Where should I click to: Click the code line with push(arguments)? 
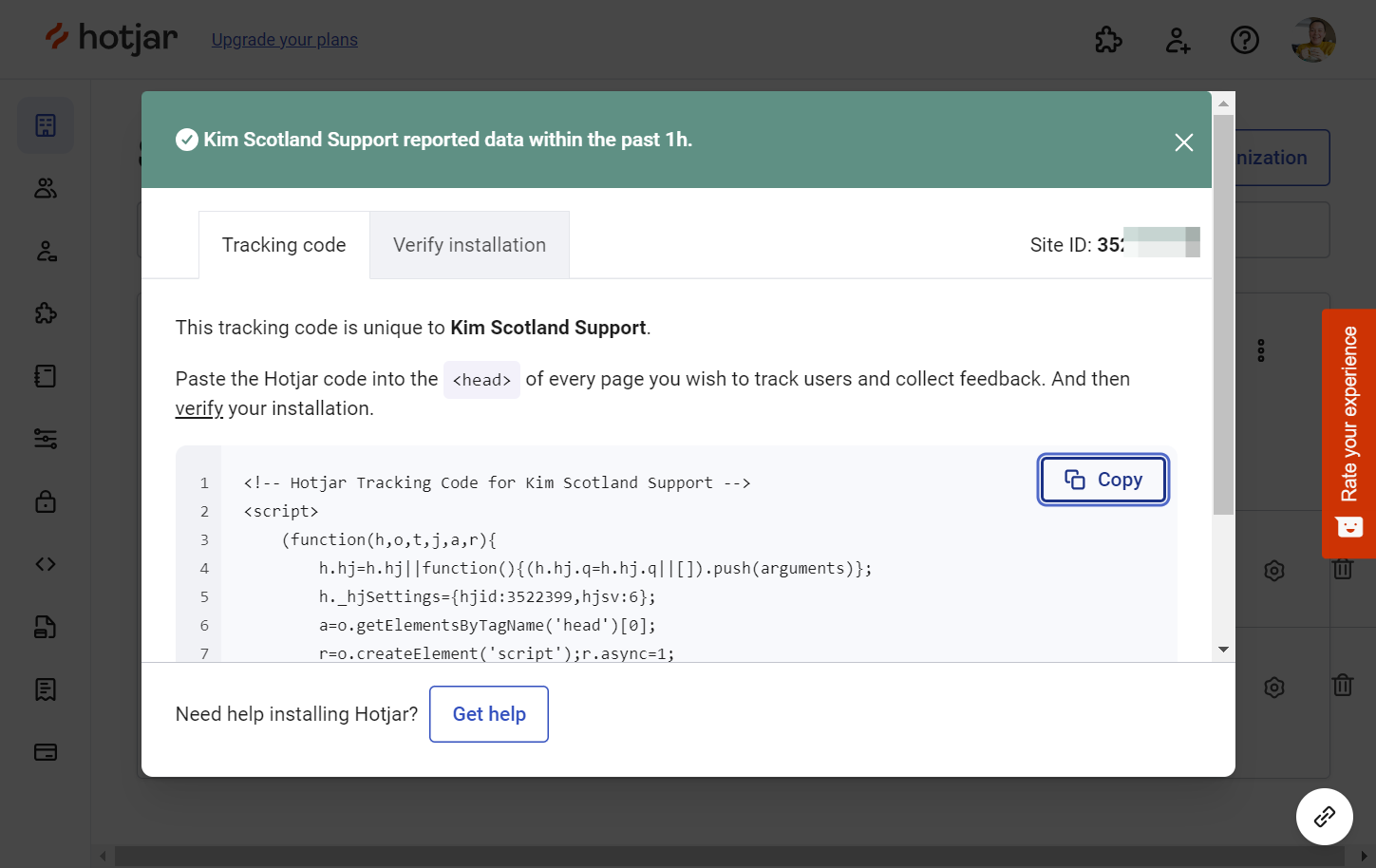(595, 568)
